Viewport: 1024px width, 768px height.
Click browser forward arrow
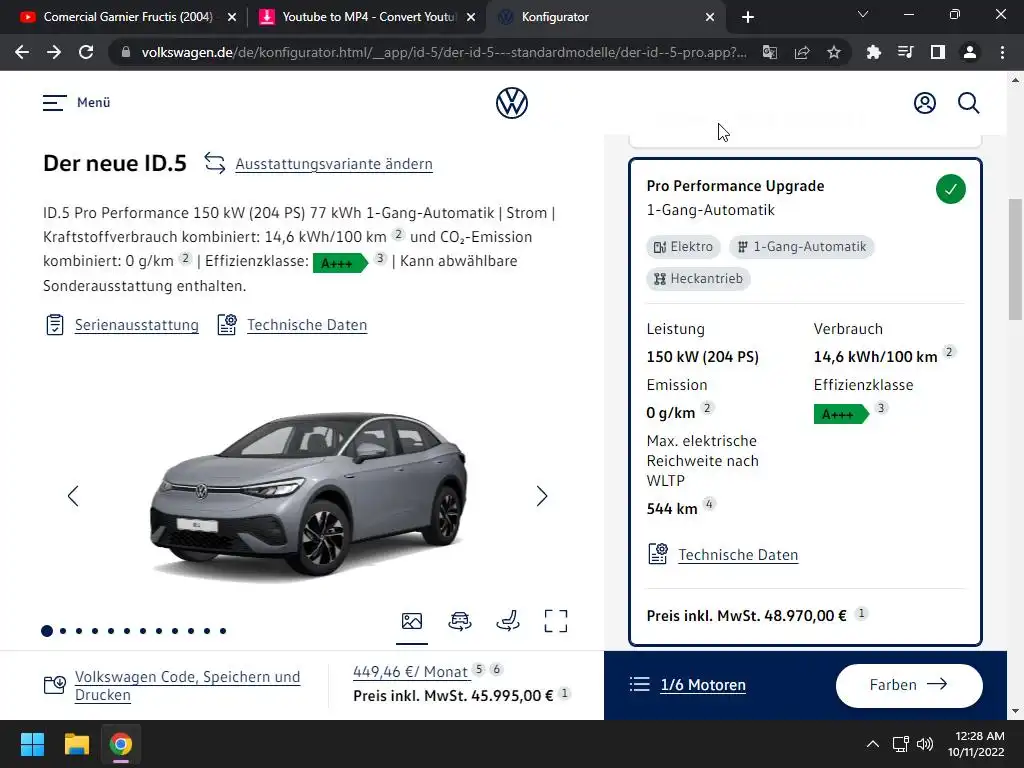point(54,52)
